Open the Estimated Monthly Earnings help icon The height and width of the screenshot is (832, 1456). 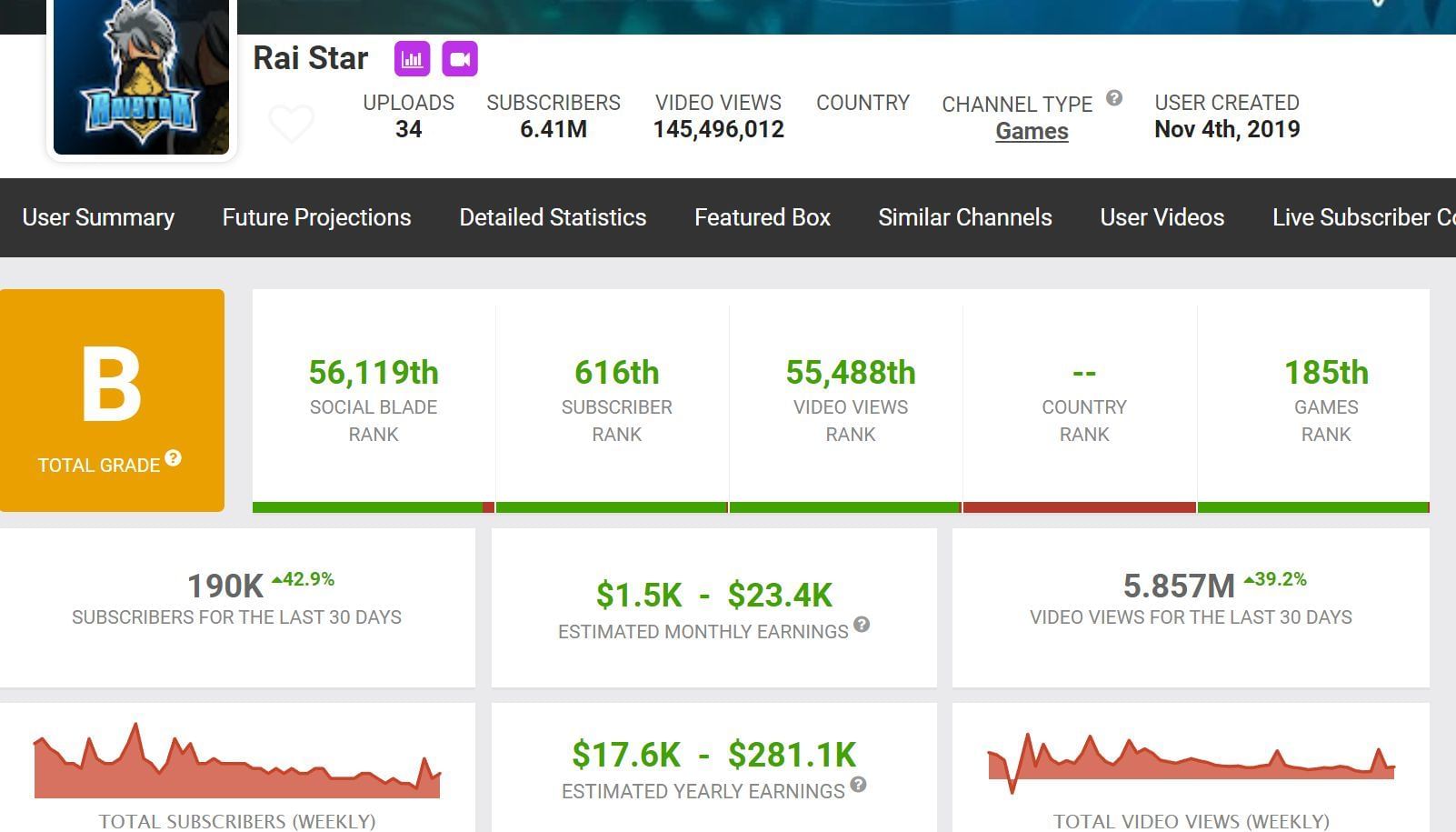point(862,625)
